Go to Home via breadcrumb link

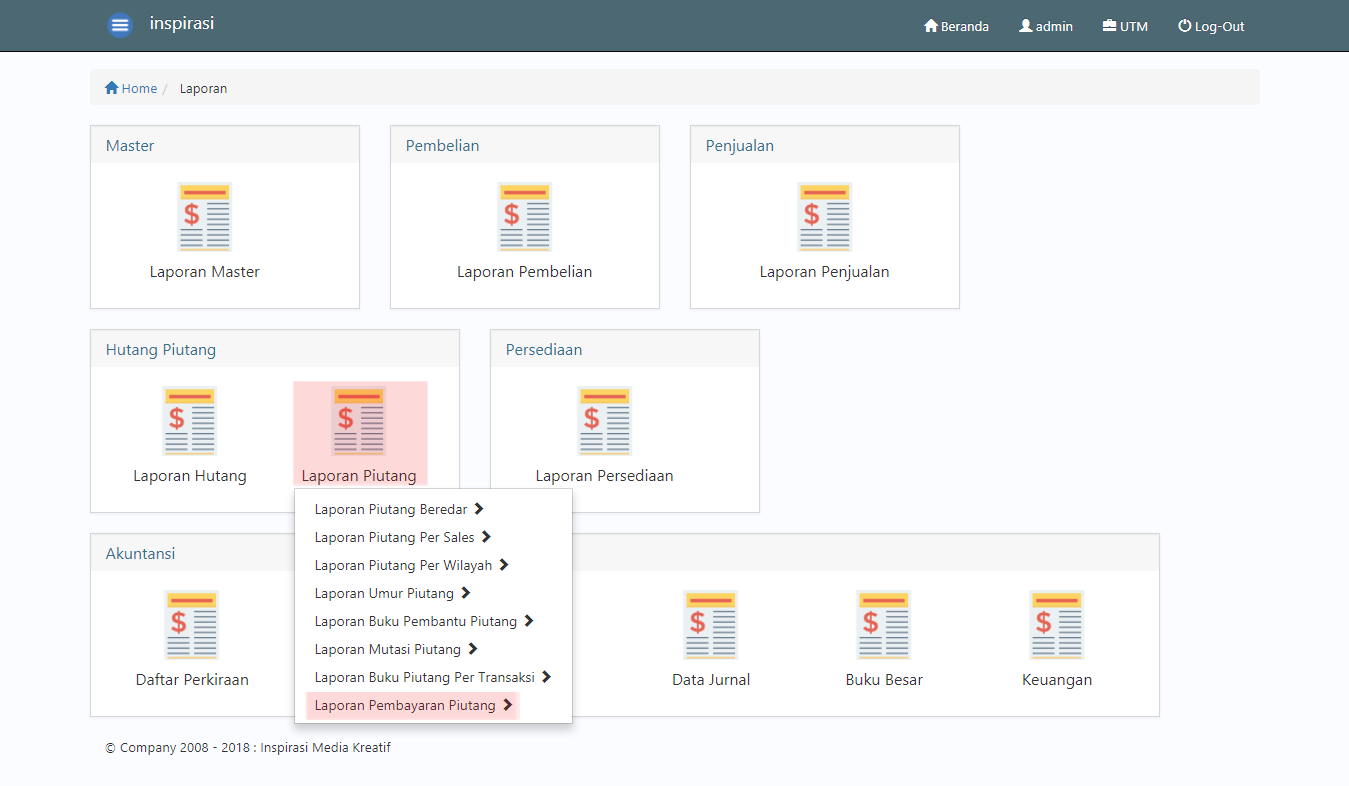[139, 88]
